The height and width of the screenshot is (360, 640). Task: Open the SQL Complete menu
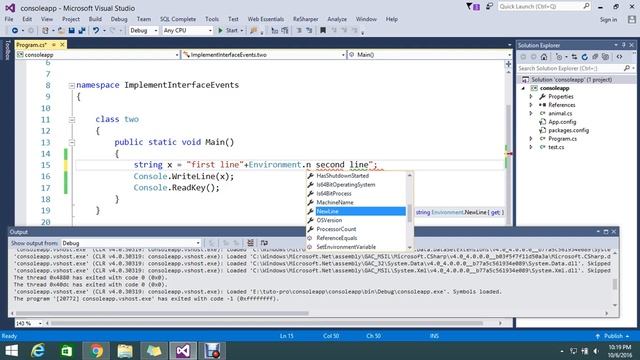[x=178, y=19]
